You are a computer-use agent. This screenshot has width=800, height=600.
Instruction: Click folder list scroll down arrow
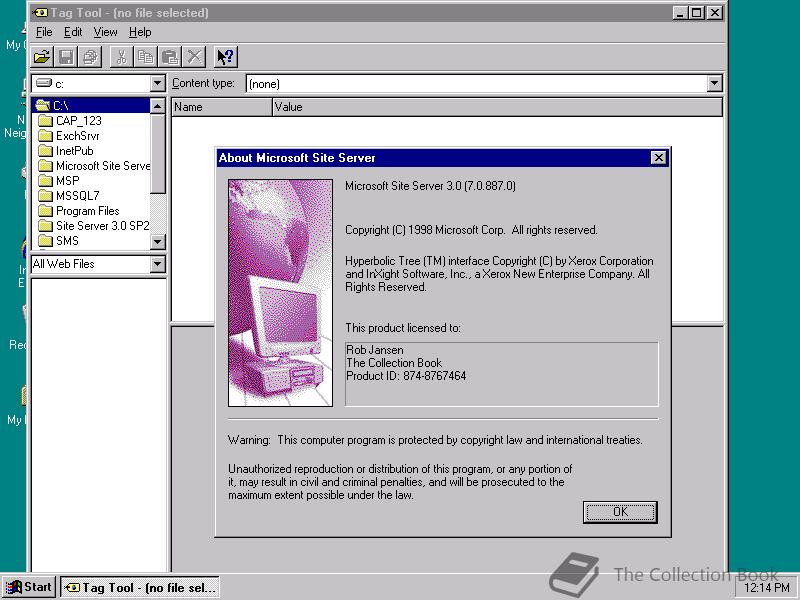pyautogui.click(x=158, y=242)
